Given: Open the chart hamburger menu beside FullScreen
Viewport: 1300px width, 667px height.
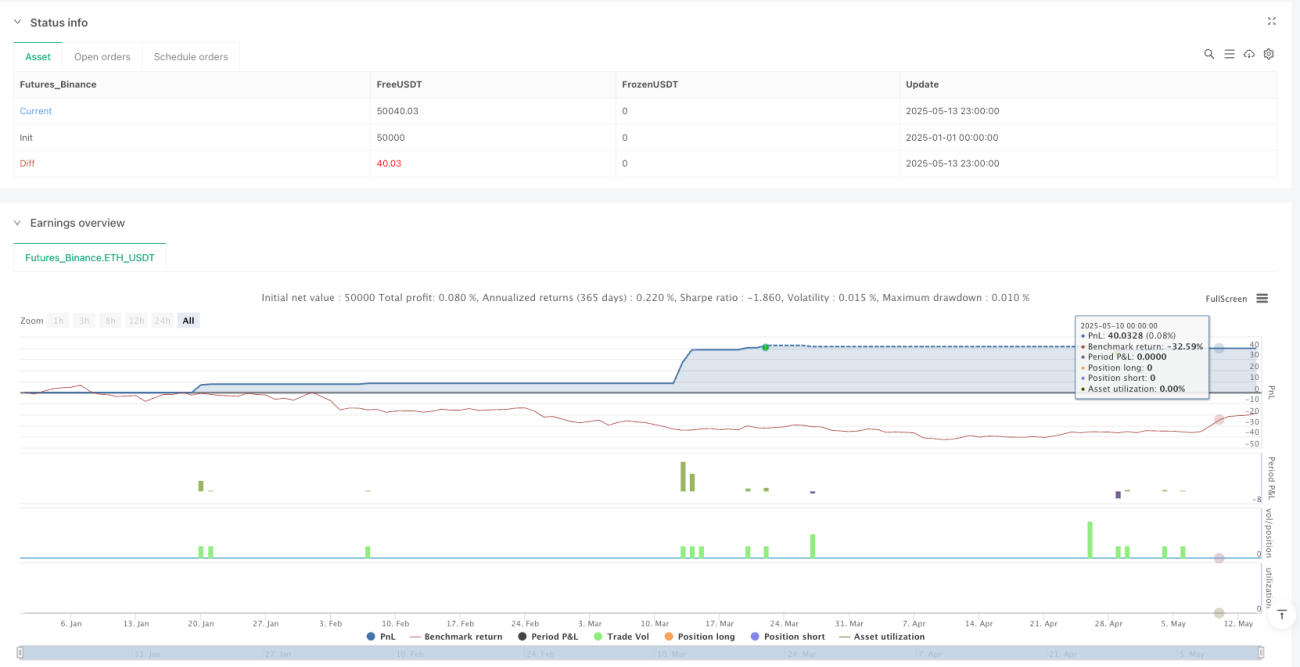Looking at the screenshot, I should coord(1262,298).
